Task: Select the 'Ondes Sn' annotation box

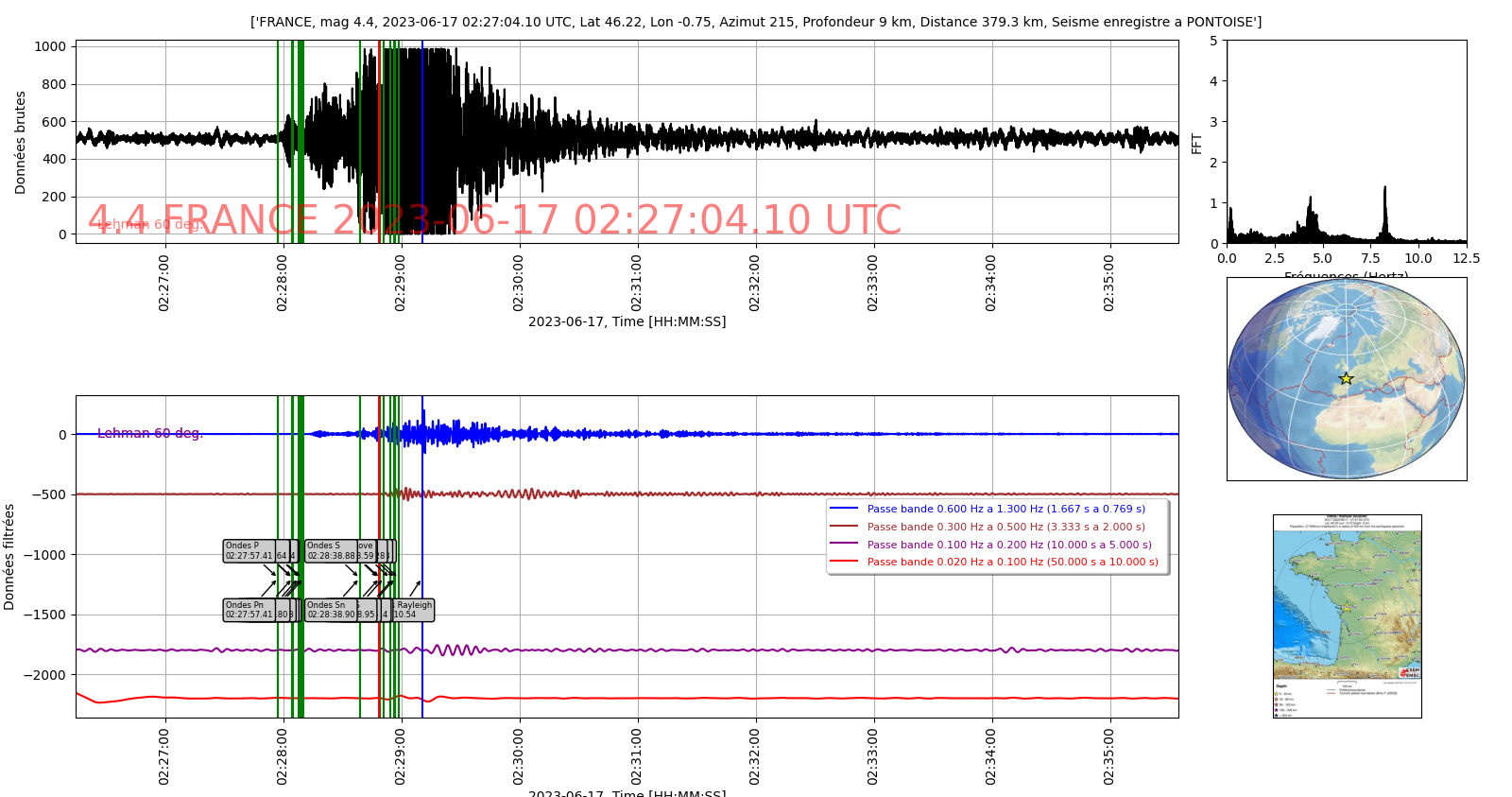Action: tap(331, 610)
